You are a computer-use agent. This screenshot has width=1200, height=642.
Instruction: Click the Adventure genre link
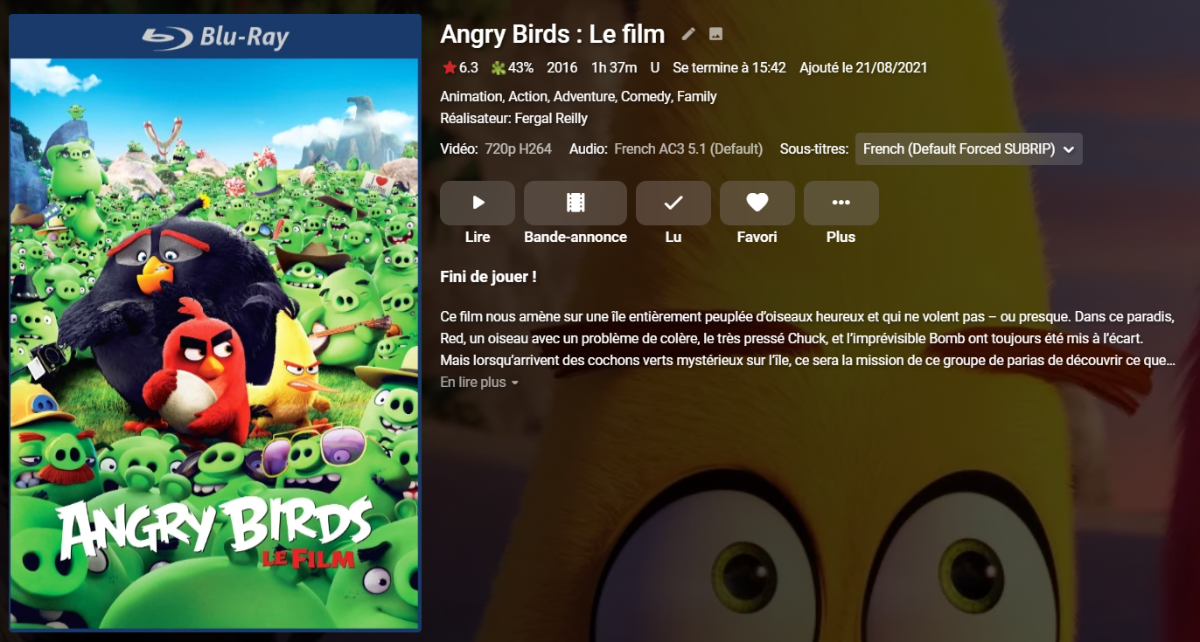click(584, 97)
